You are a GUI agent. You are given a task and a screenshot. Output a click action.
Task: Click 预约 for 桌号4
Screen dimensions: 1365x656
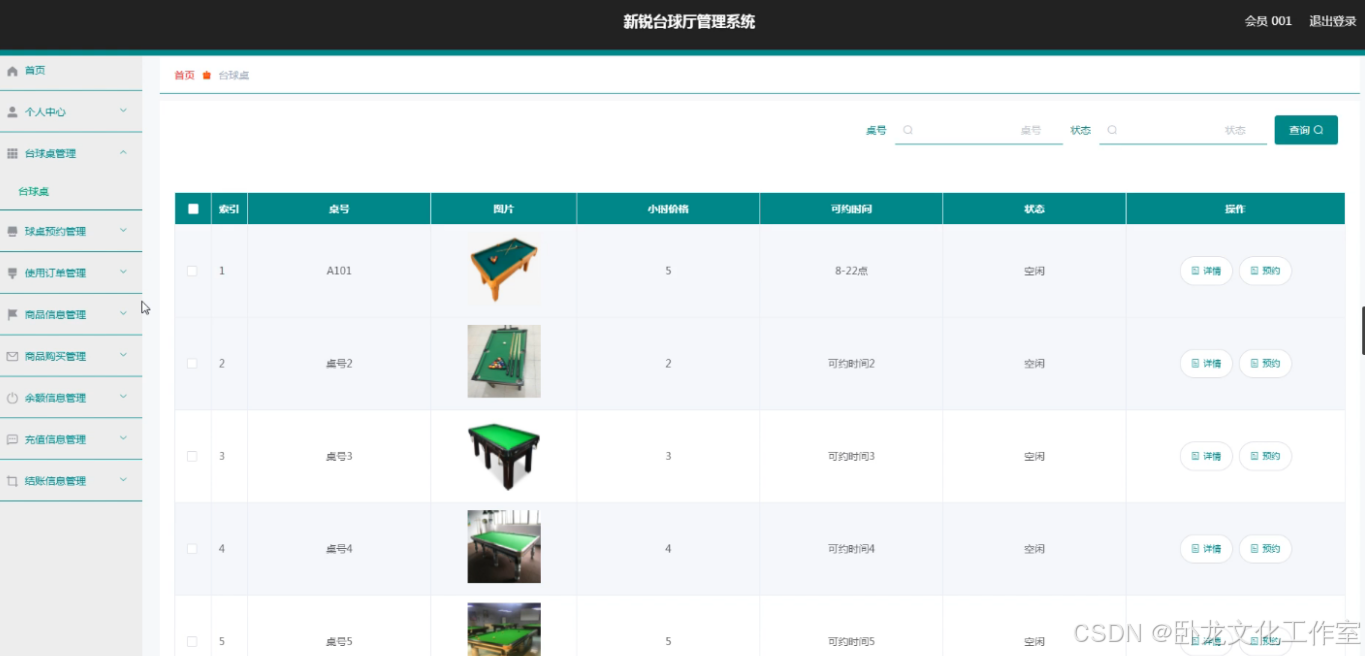[x=1265, y=549]
